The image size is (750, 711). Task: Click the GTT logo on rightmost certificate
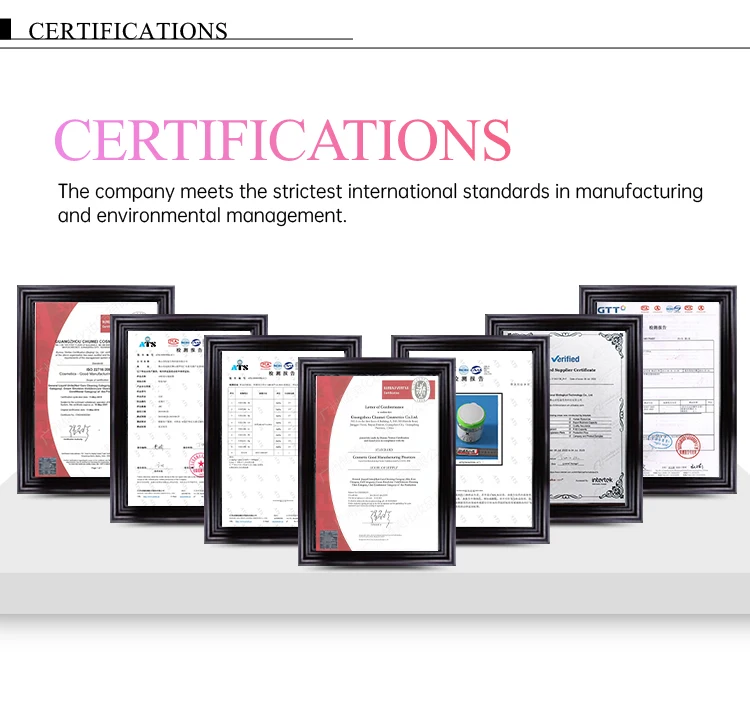coord(611,310)
